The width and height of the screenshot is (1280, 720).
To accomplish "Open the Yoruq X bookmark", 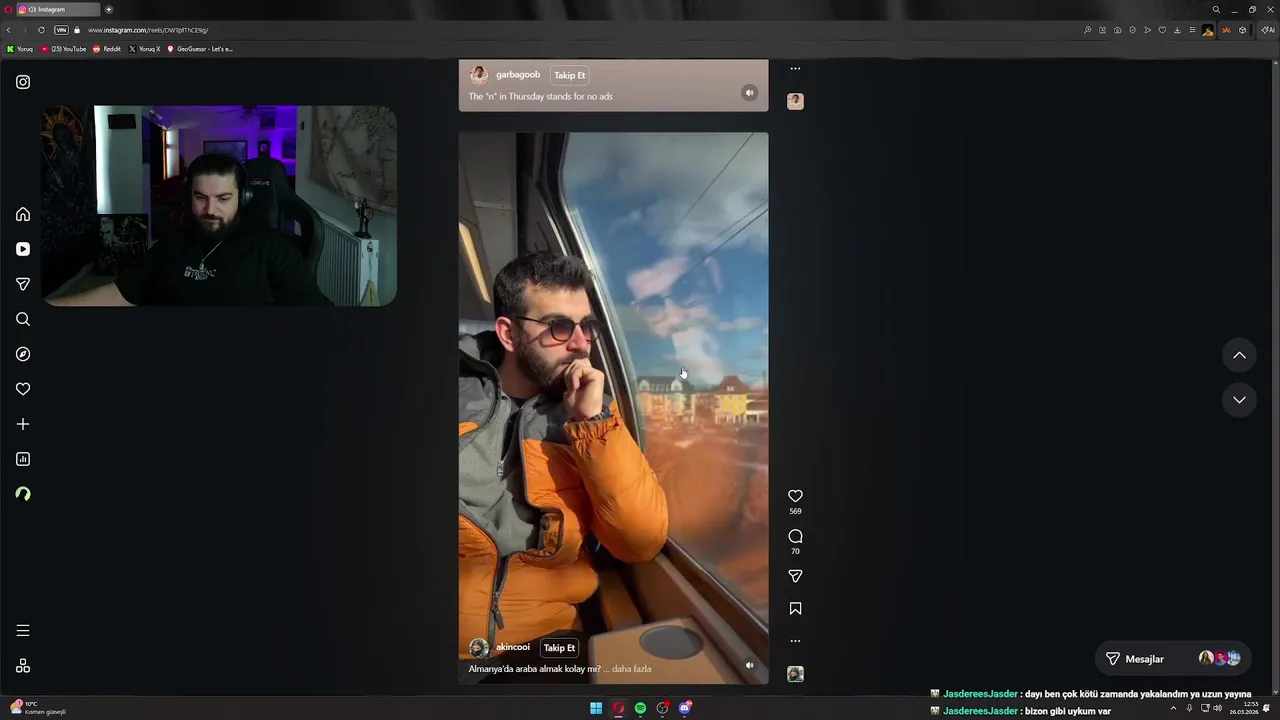I will (145, 49).
